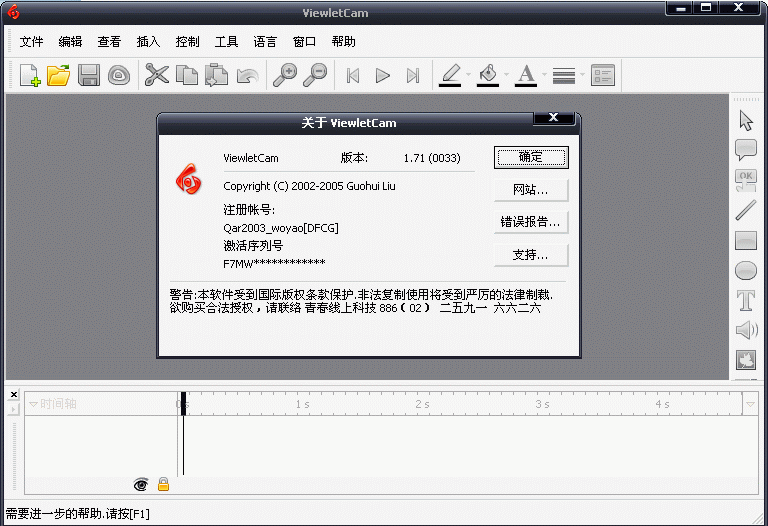Open the timeline right-end dropdown arrow
The width and height of the screenshot is (768, 526).
point(750,404)
